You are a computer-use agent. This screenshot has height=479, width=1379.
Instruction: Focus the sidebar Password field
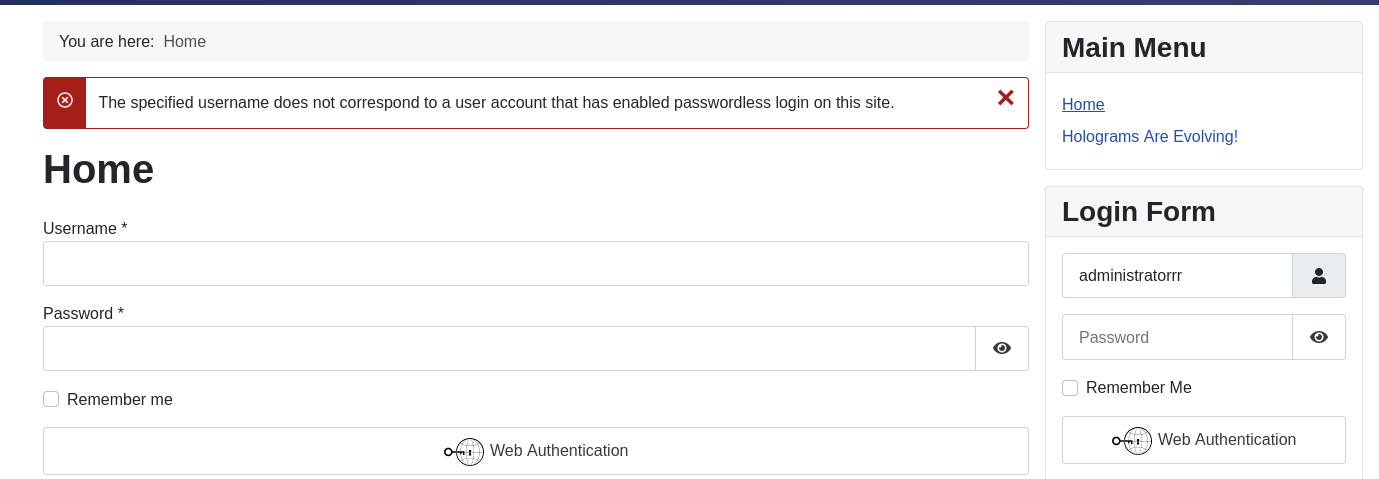pos(1177,337)
